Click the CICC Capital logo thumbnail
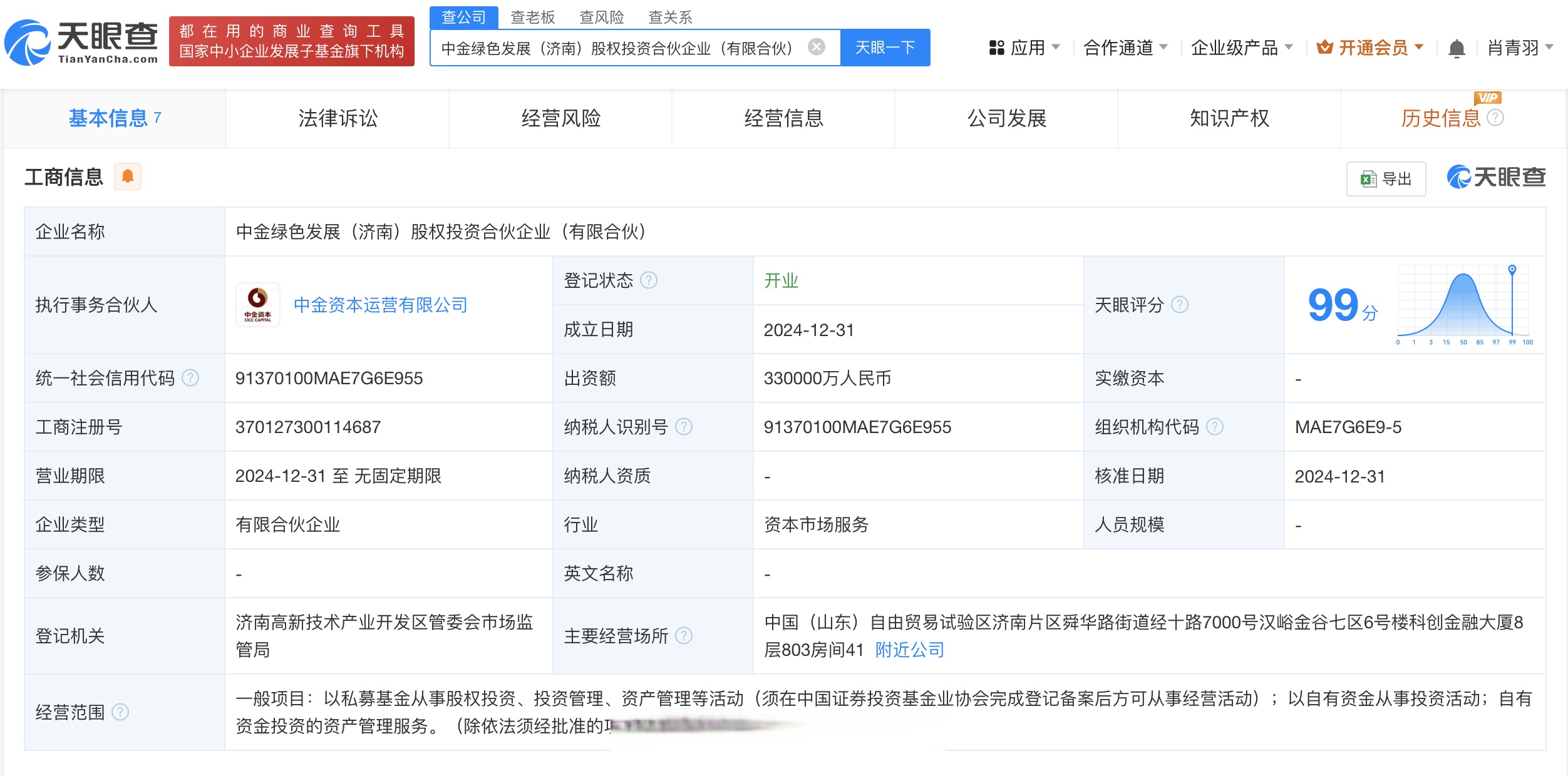 257,305
